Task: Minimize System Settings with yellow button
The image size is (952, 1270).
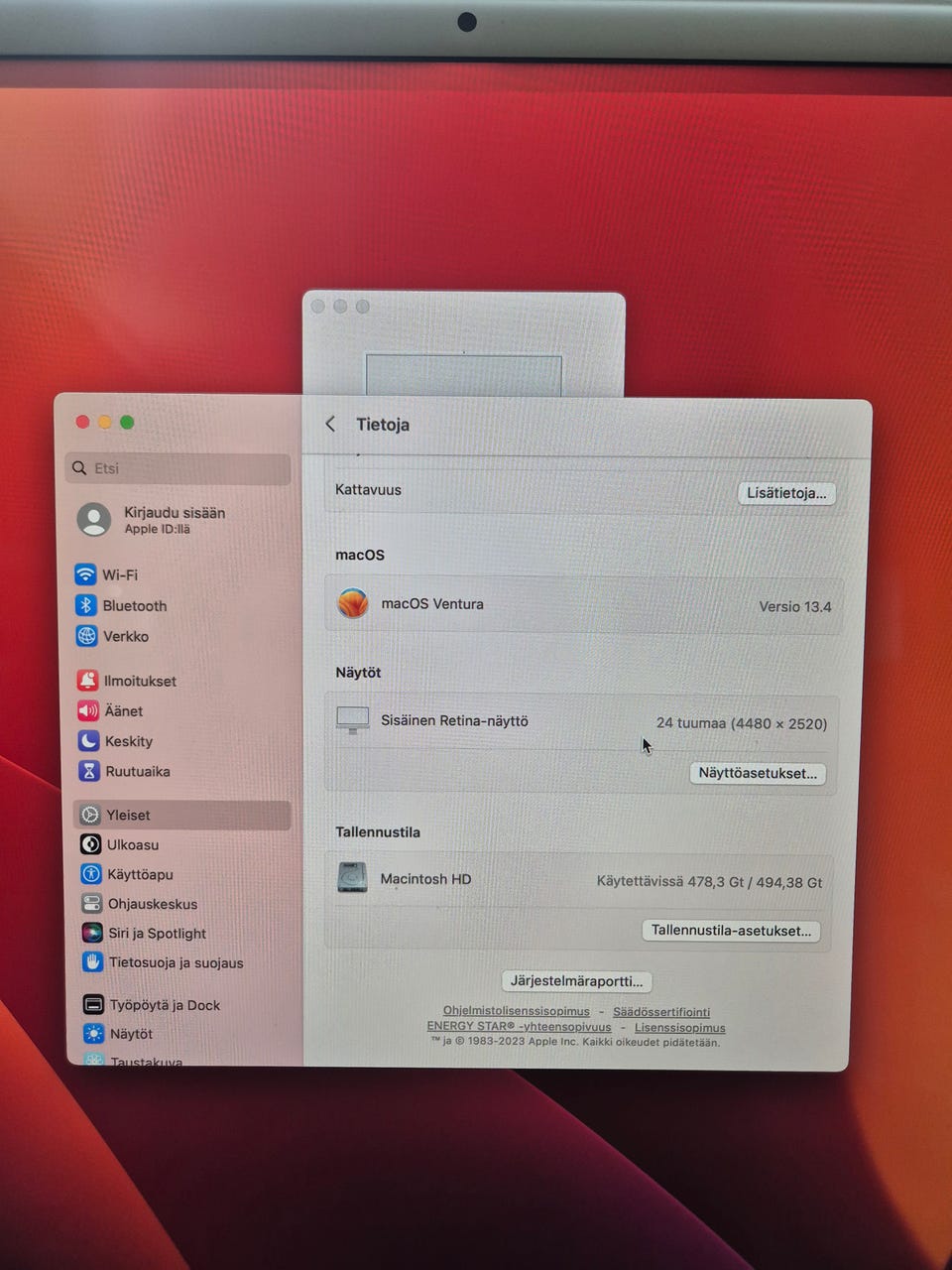Action: [105, 422]
